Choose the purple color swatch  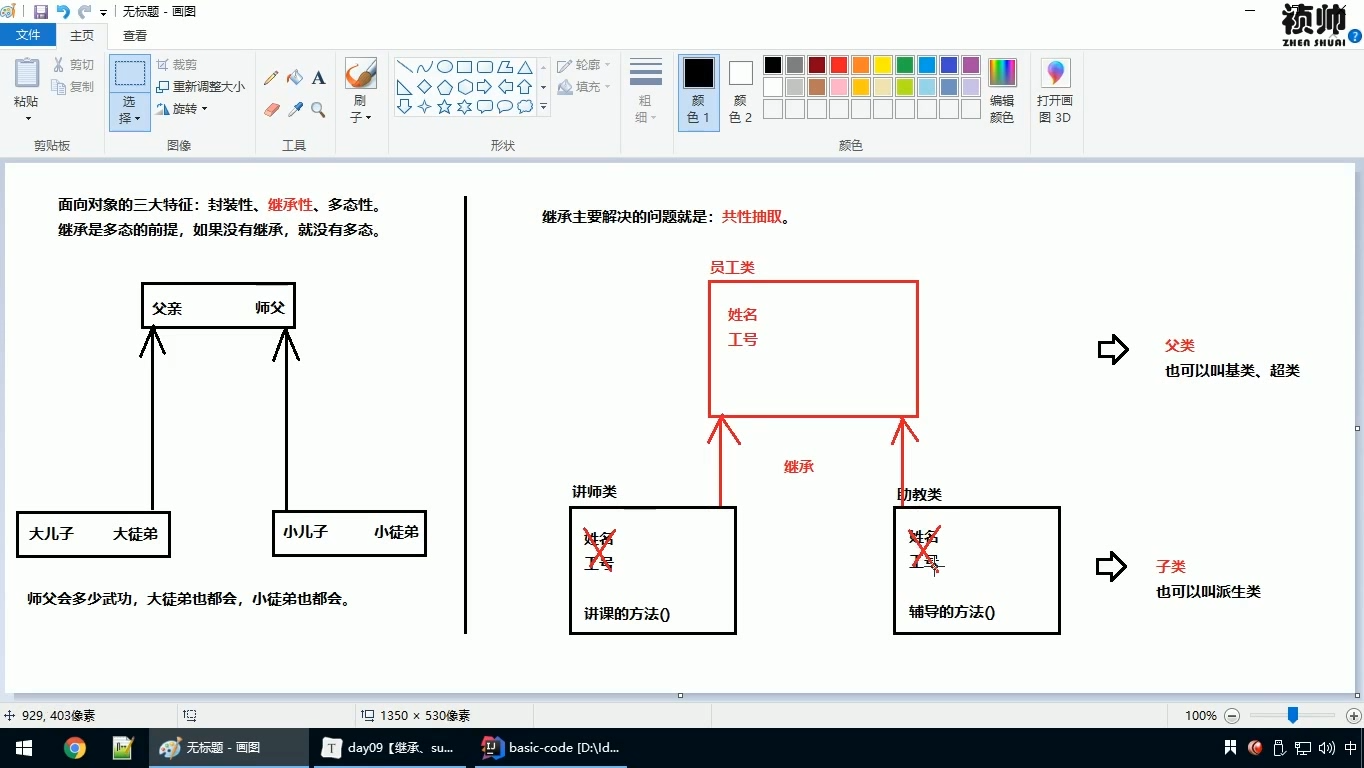click(x=971, y=65)
